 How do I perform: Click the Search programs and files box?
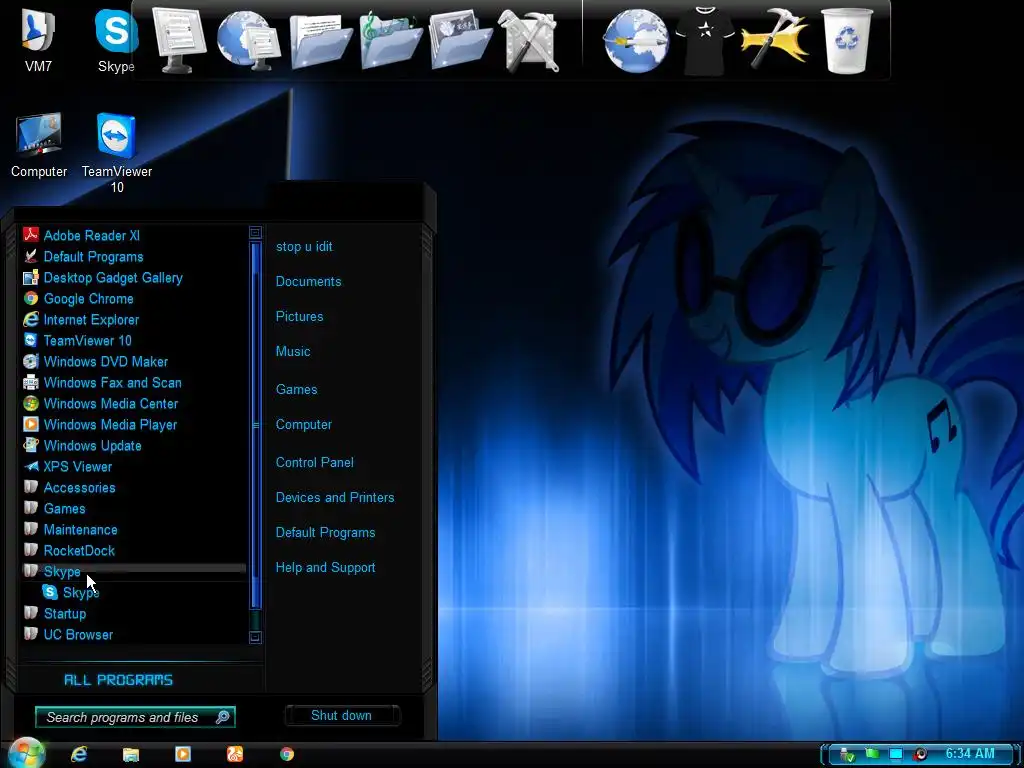coord(135,717)
